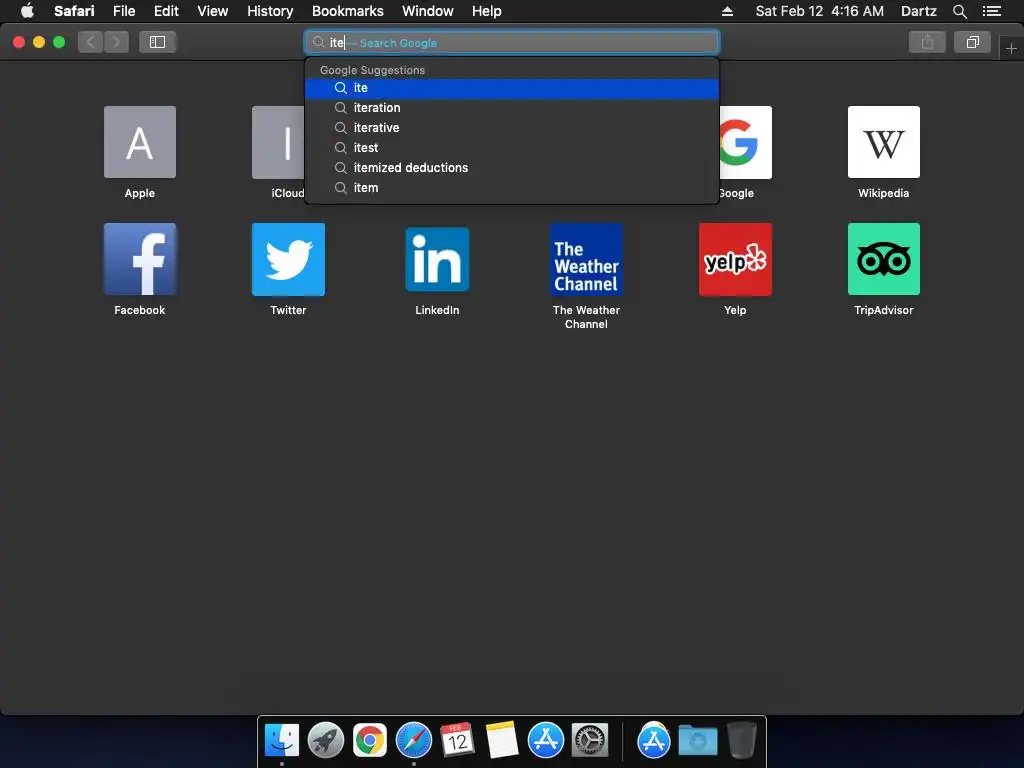
Task: Open Google Chrome from the Dock
Action: [x=370, y=741]
